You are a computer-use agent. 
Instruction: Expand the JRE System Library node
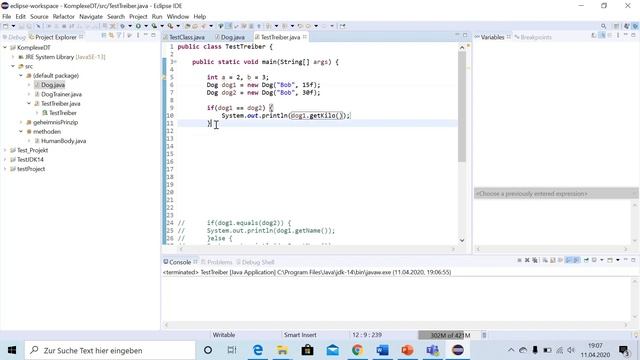[x=13, y=57]
